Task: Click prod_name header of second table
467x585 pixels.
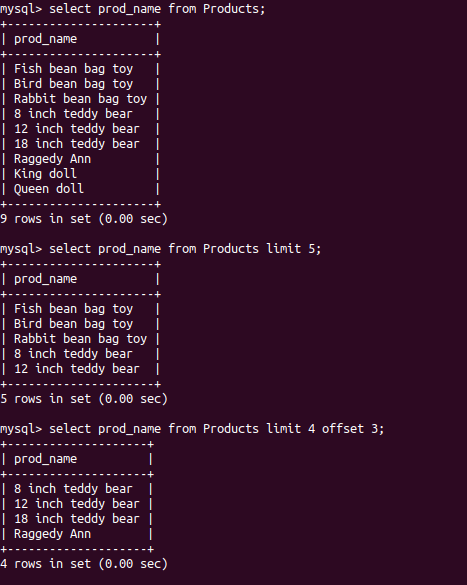Action: point(46,279)
